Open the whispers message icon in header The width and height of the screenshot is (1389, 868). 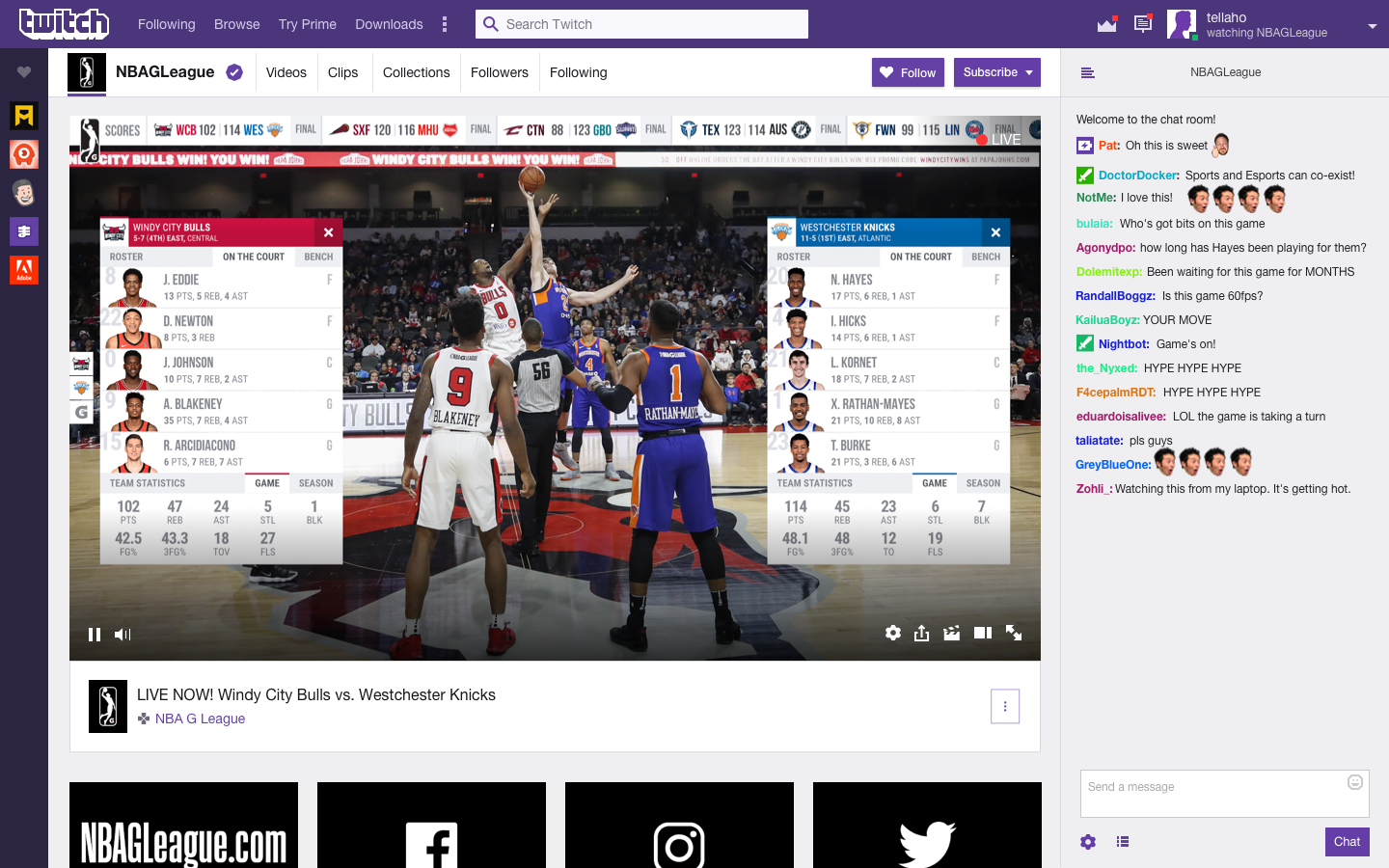[1143, 24]
